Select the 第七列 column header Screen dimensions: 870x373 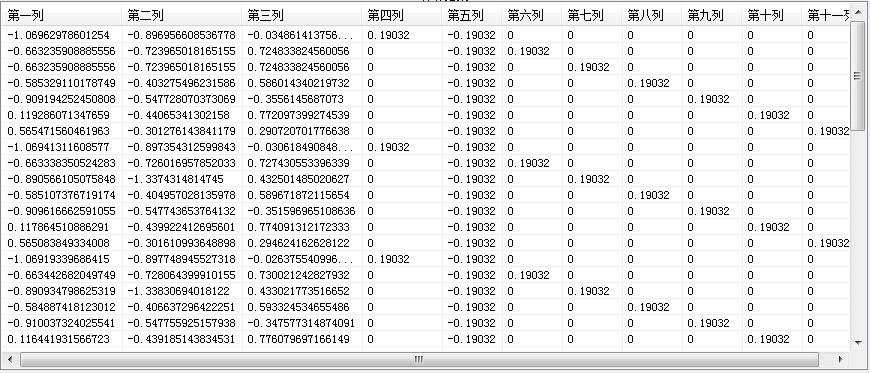point(592,16)
